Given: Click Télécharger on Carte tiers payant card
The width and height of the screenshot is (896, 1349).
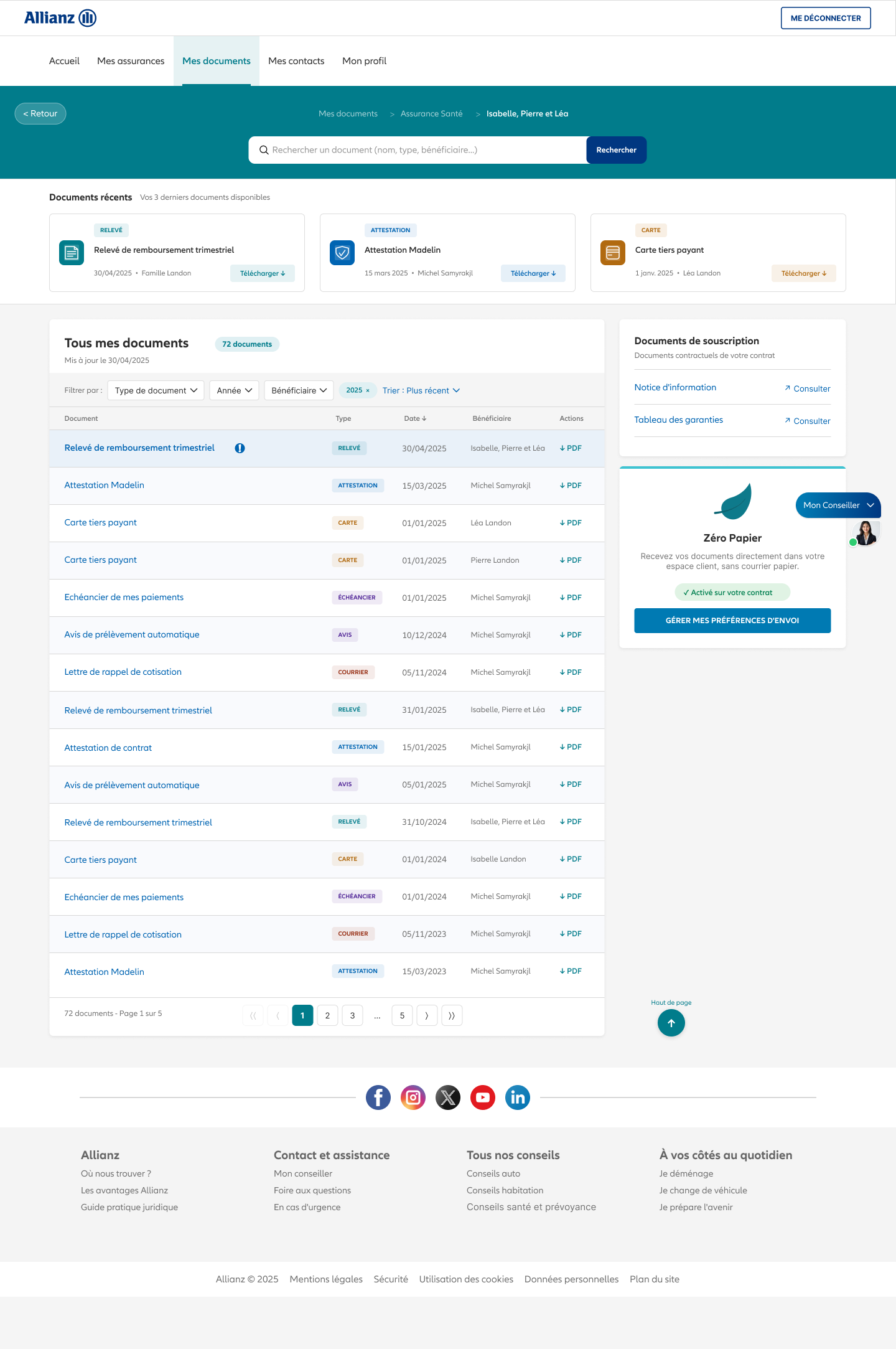Looking at the screenshot, I should coord(804,273).
